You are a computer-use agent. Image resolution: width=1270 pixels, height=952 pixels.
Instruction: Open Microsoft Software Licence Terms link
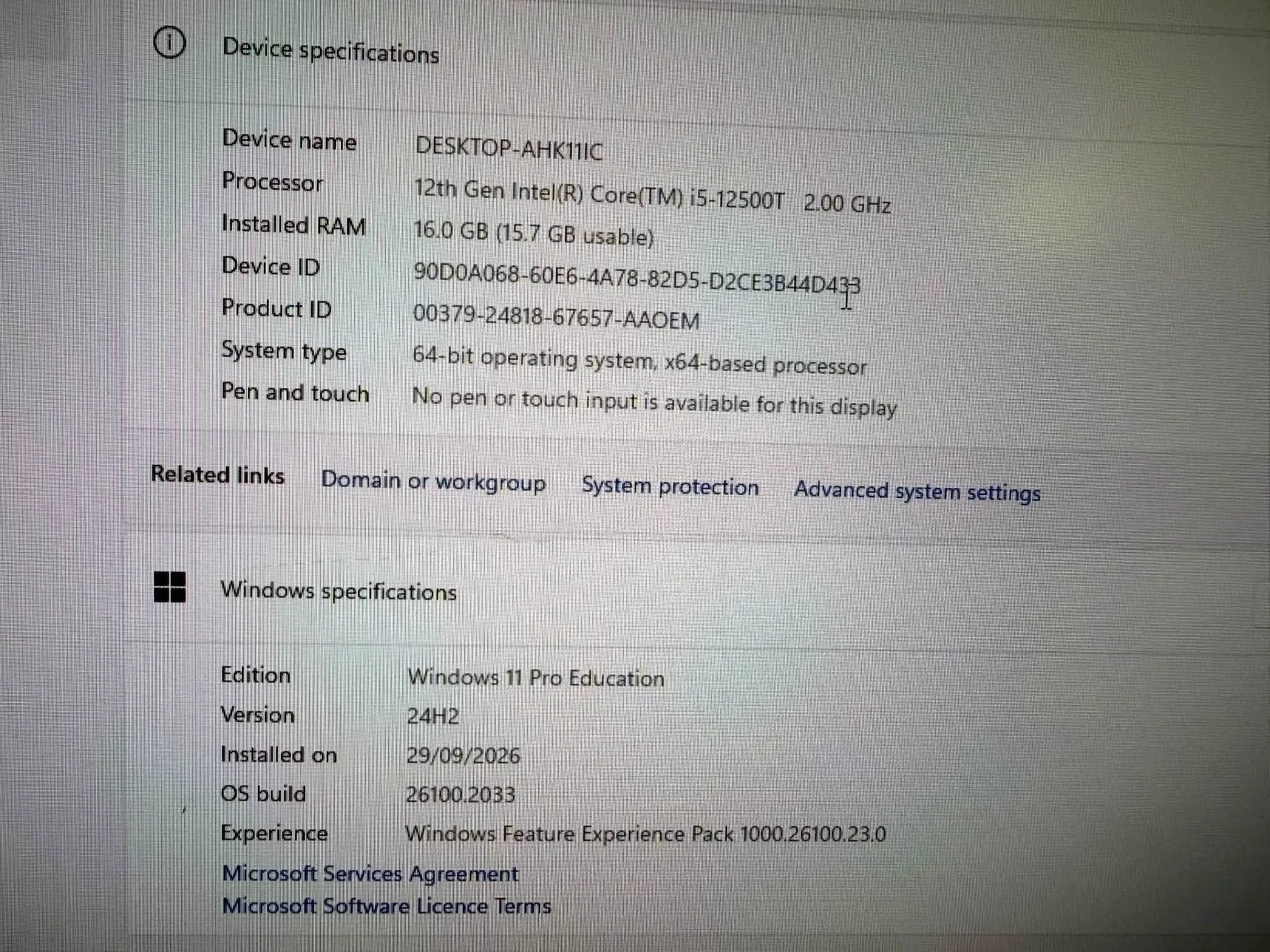[386, 905]
